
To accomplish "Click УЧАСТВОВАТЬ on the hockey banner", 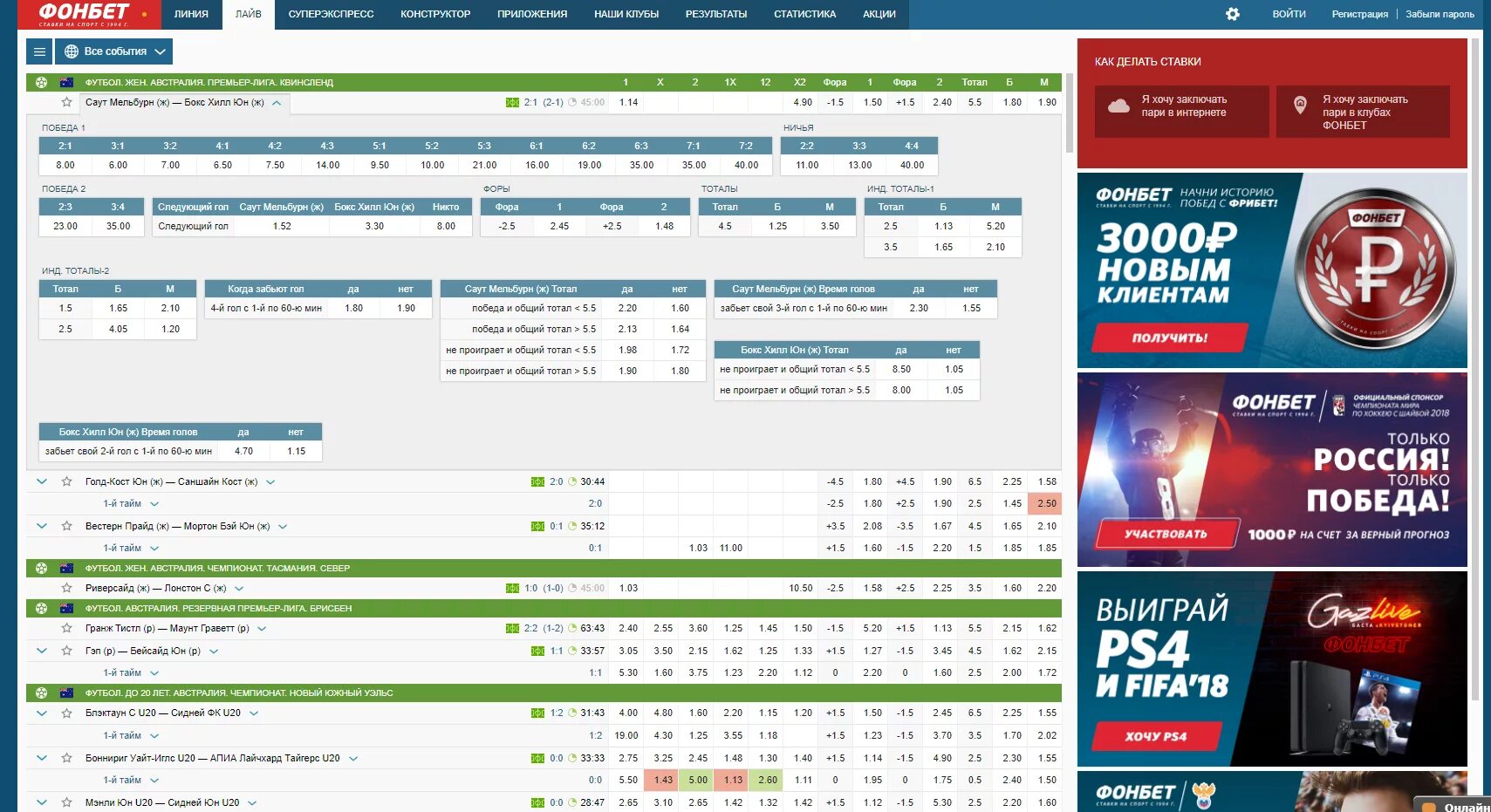I will pos(1166,534).
